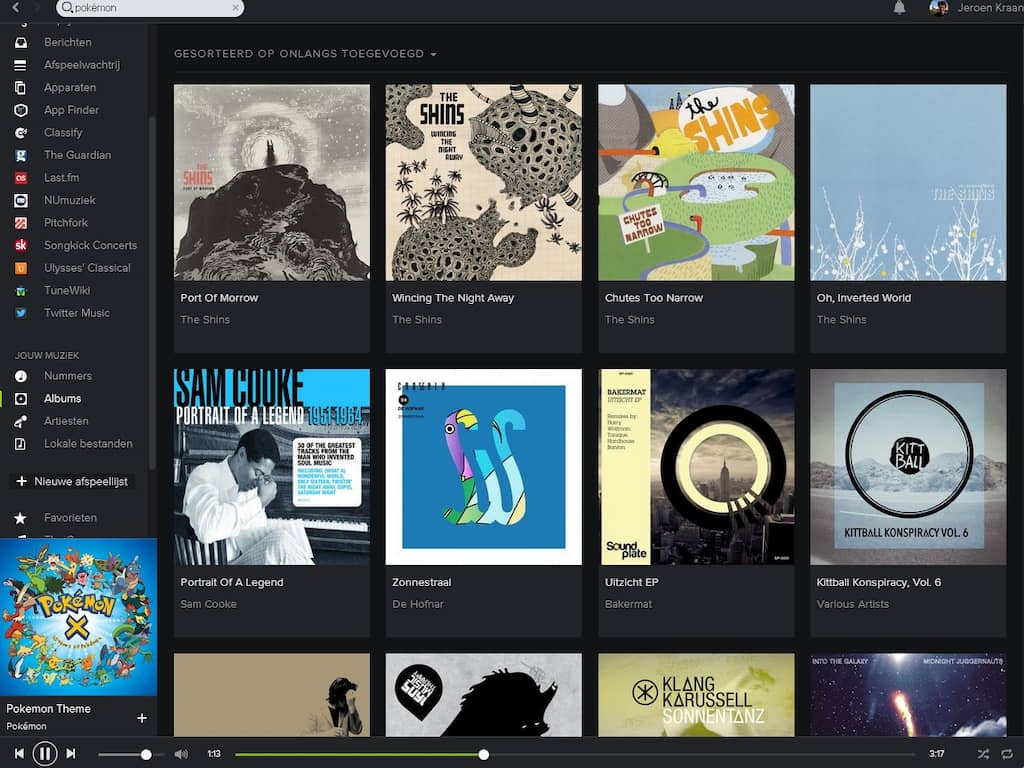
Task: Create a Nieuwe afspeellijst
Action: tap(75, 481)
